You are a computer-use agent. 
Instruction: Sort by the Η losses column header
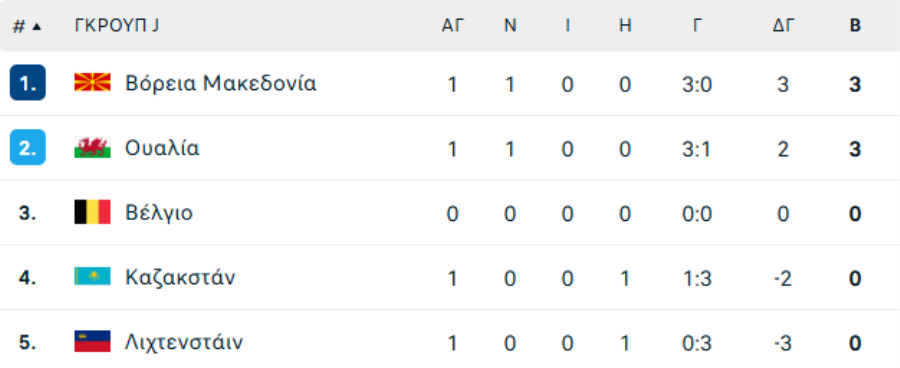[625, 26]
